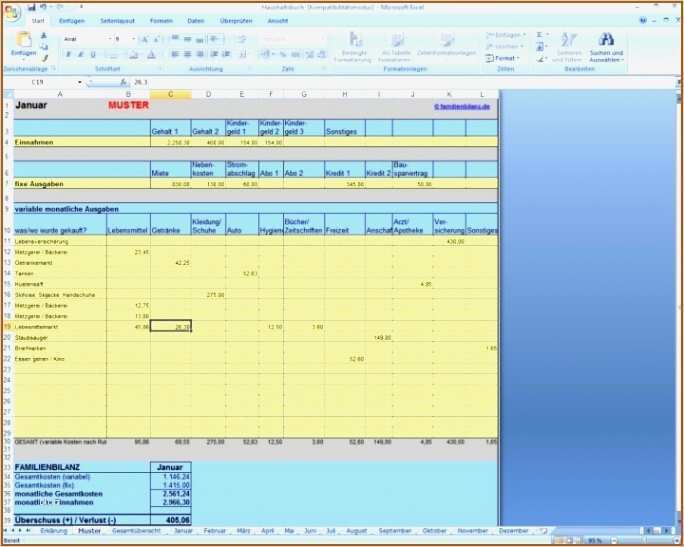Align text to the middle of cell
This screenshot has width=684, height=547.
coord(188,39)
